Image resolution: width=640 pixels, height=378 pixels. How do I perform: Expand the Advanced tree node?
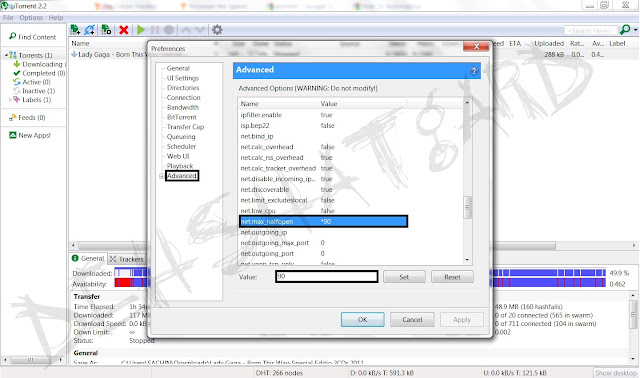pyautogui.click(x=161, y=176)
